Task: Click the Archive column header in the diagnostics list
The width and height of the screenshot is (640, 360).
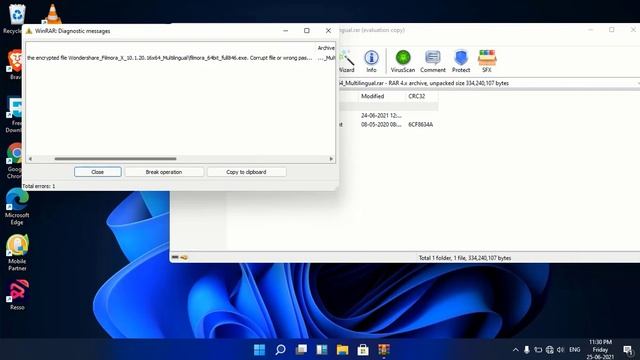Action: tap(326, 48)
